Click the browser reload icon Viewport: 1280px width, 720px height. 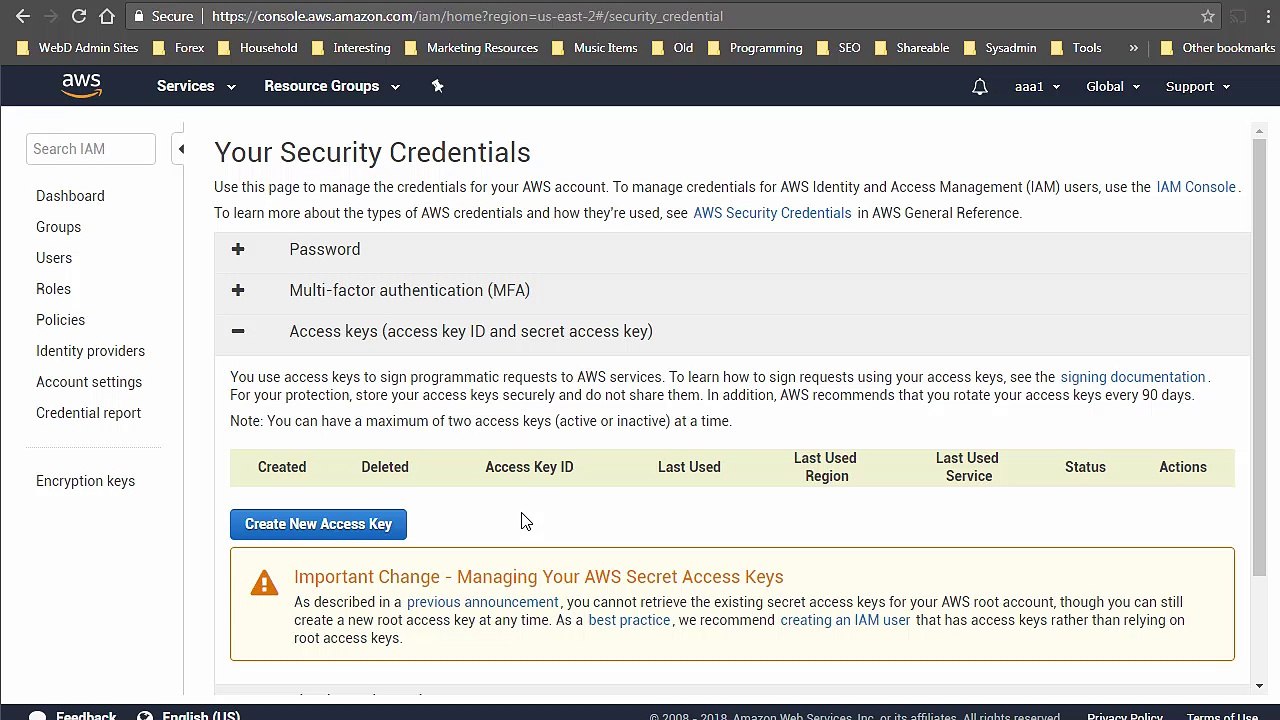pyautogui.click(x=79, y=16)
